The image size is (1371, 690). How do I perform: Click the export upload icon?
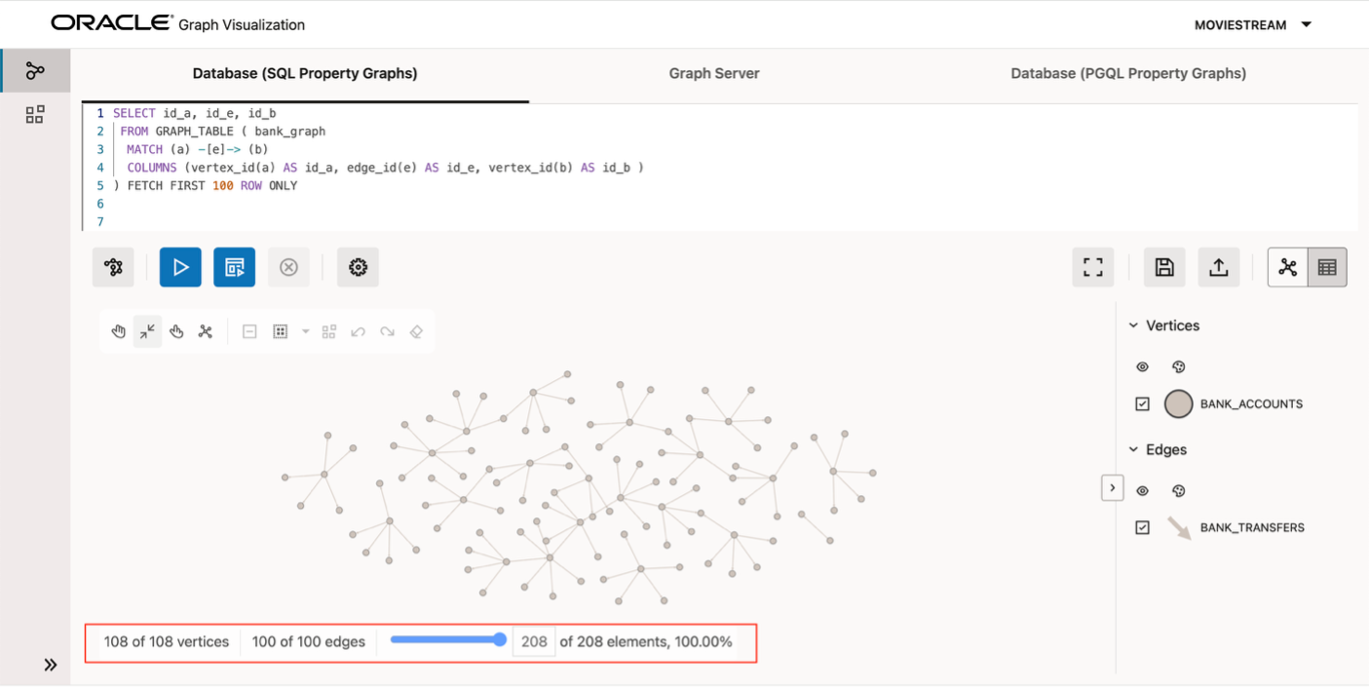1218,267
